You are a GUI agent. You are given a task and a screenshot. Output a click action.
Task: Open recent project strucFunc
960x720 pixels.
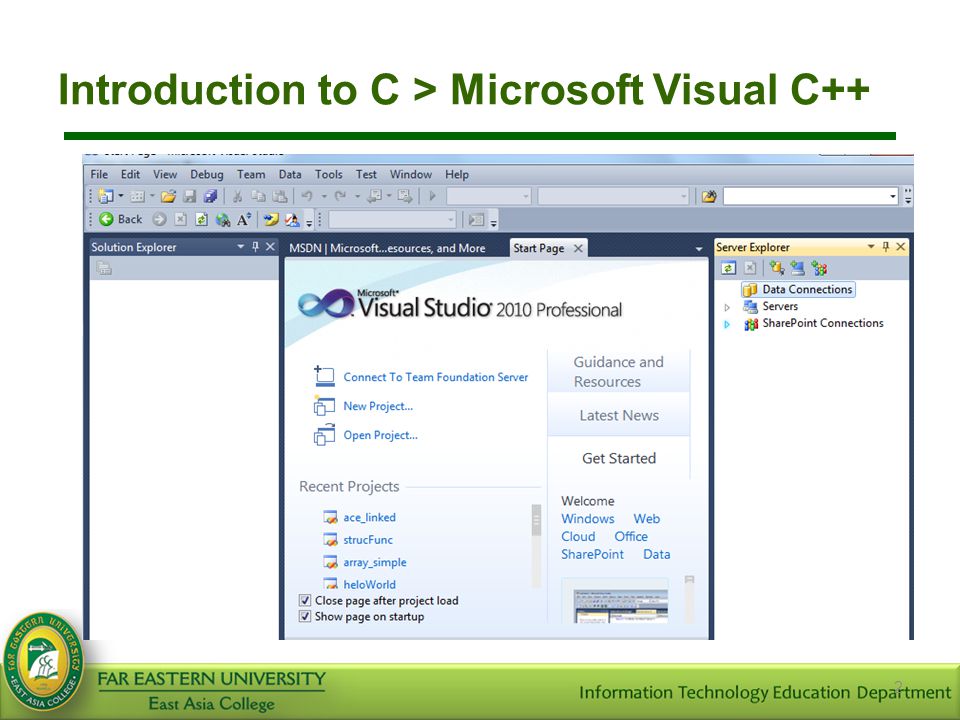tap(368, 540)
